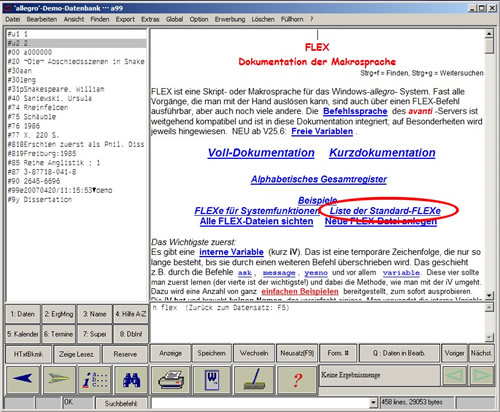The width and height of the screenshot is (500, 412).
Task: Click the W document export icon
Action: click(x=212, y=380)
